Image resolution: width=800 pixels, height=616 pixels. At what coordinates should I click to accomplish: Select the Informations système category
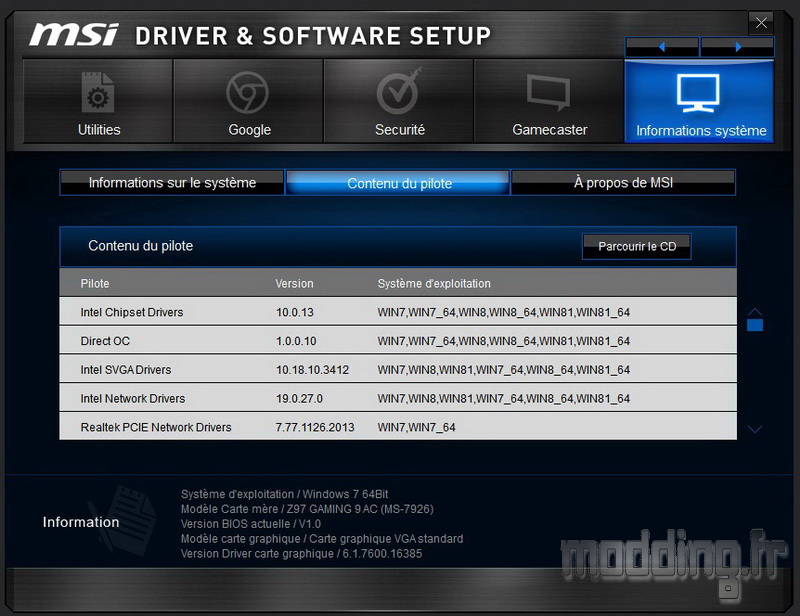[699, 101]
